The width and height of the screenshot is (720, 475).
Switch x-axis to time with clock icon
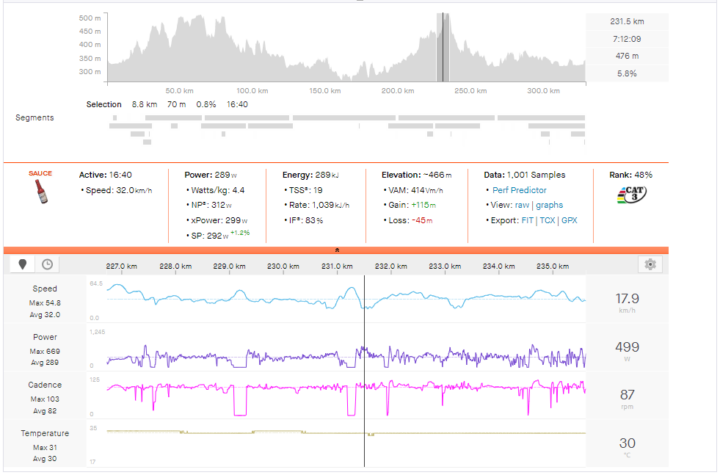pos(46,265)
